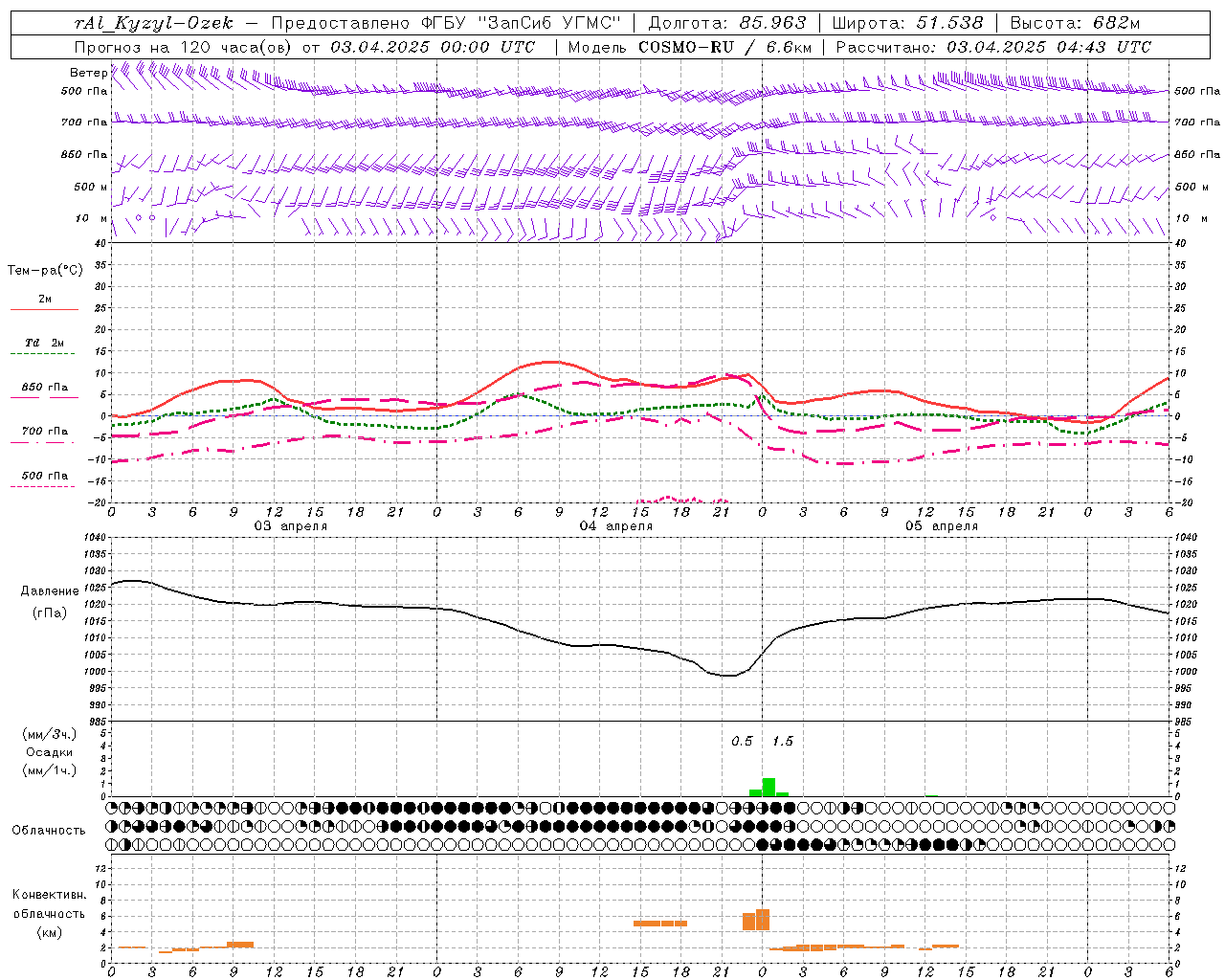
Task: Click the provider text ФГБУ "ЗапСиб УГМС"
Action: [521, 23]
